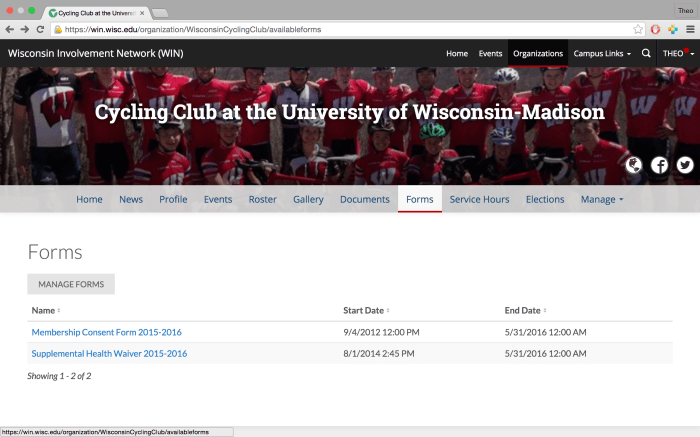Open Events in the top WIN navbar
700x437 pixels.
(x=490, y=53)
